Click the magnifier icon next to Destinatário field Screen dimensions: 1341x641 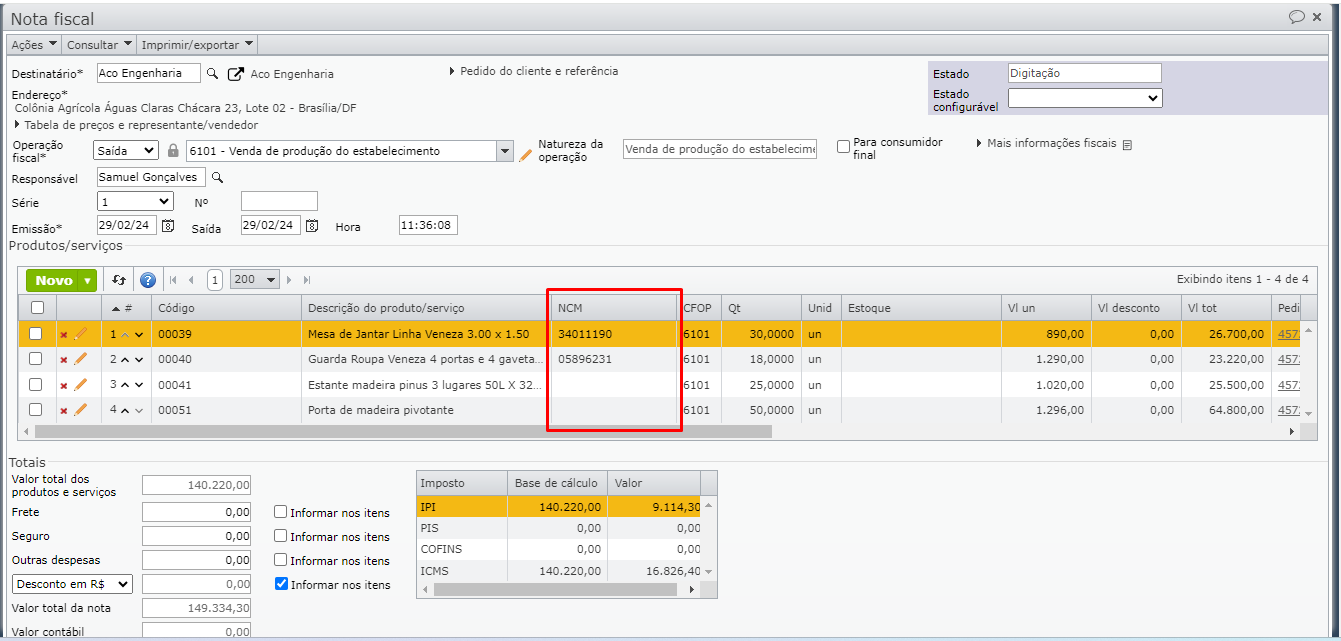click(212, 74)
